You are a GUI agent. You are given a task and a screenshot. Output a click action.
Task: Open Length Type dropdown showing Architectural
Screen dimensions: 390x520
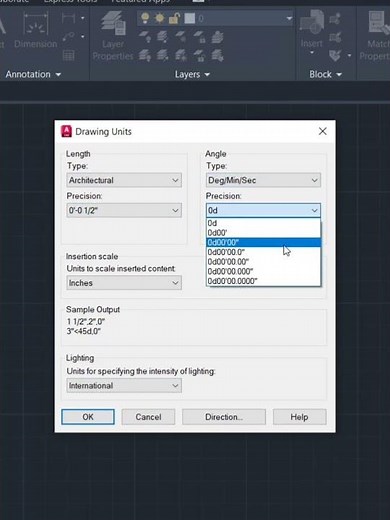point(124,180)
